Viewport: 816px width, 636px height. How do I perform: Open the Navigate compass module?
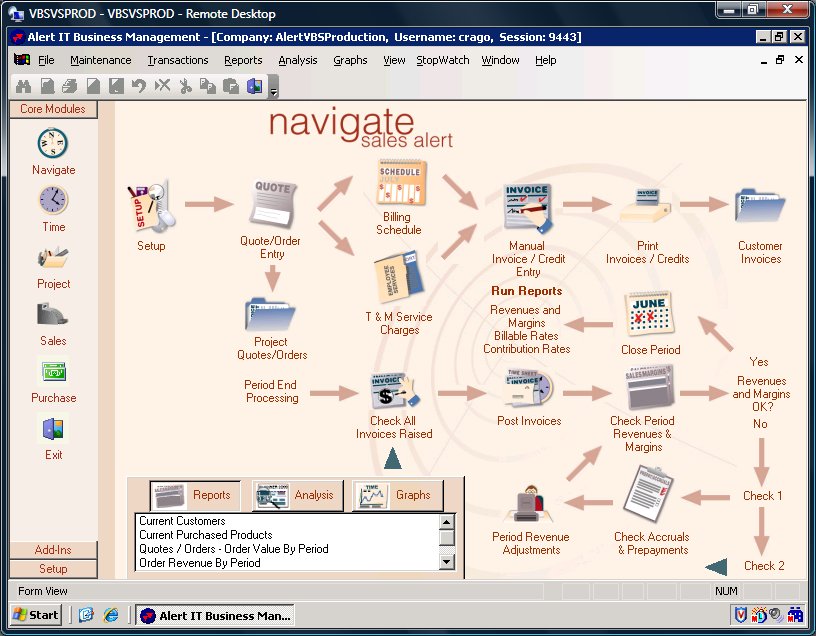(x=53, y=143)
